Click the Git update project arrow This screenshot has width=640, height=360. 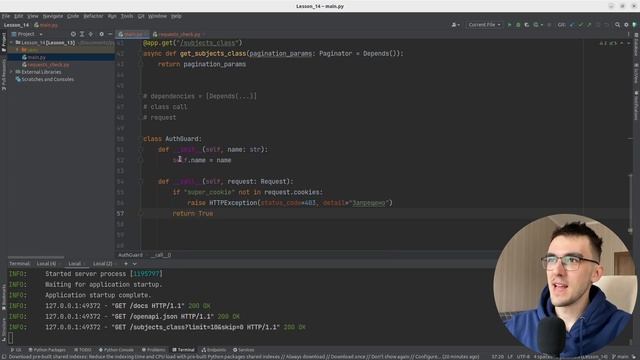pyautogui.click(x=572, y=25)
